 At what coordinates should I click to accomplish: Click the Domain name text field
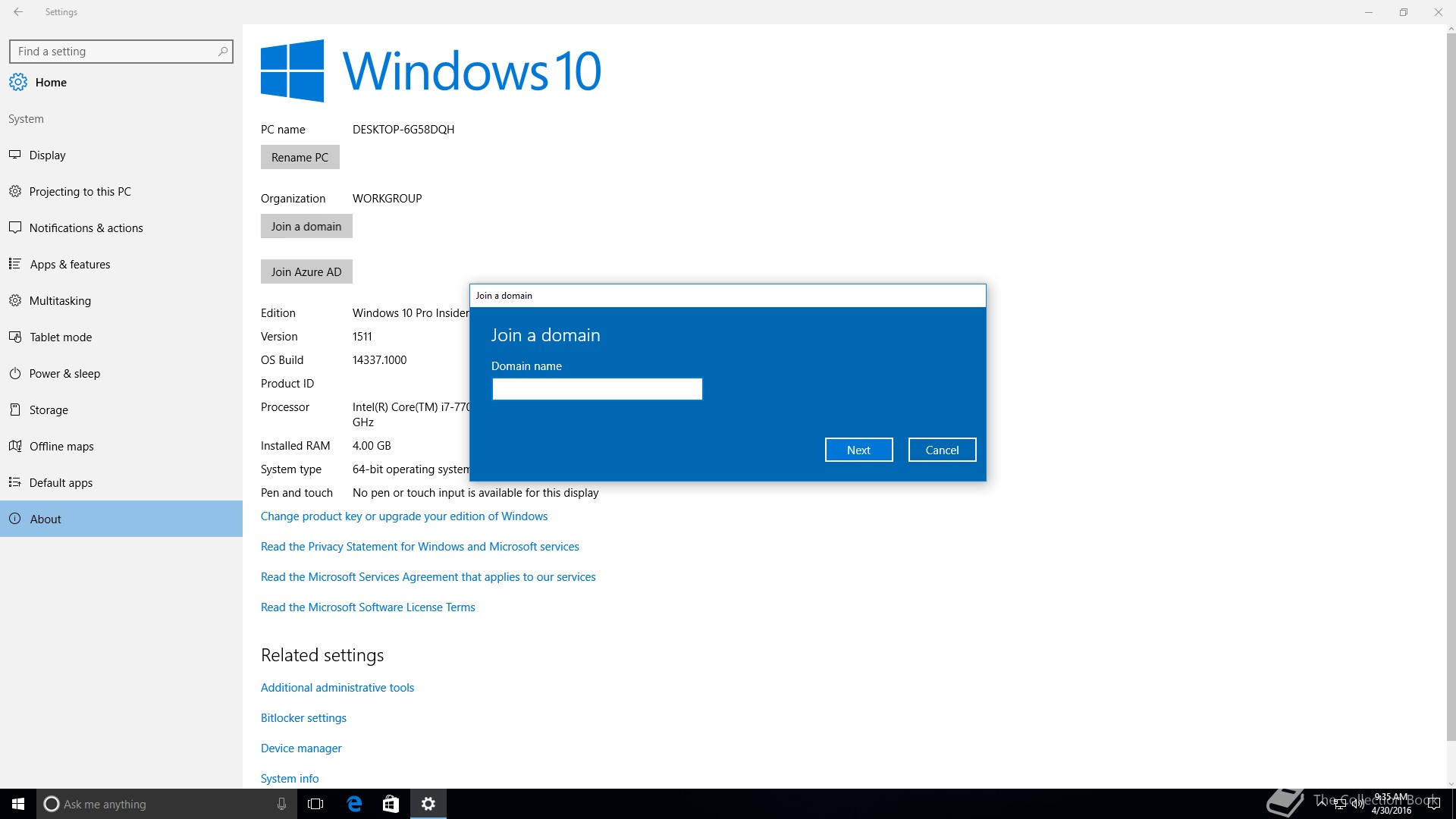pyautogui.click(x=598, y=389)
